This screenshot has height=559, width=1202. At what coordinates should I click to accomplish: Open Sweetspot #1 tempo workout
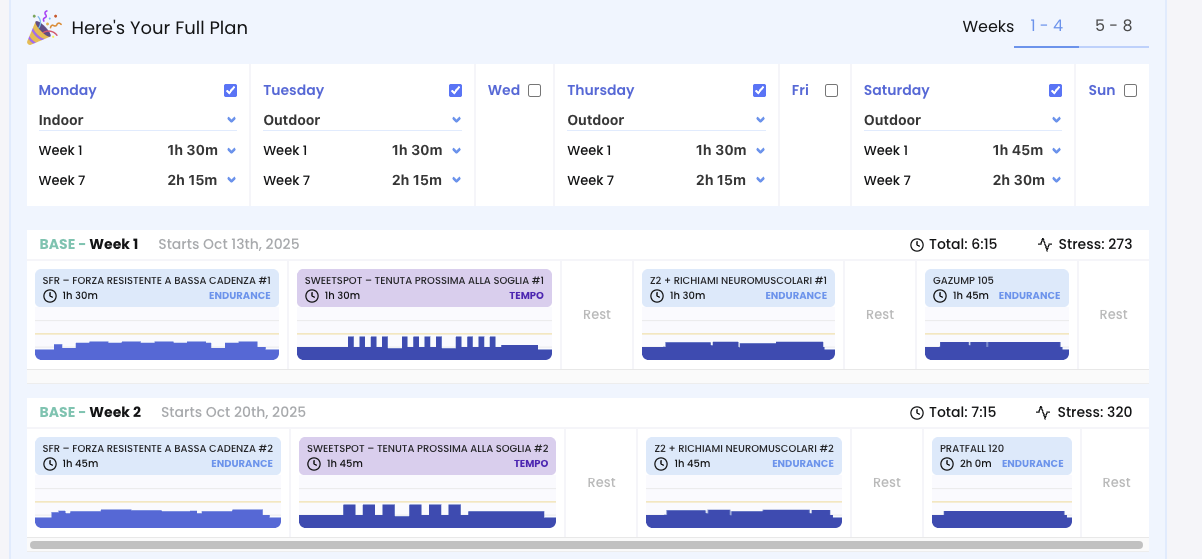(x=424, y=288)
